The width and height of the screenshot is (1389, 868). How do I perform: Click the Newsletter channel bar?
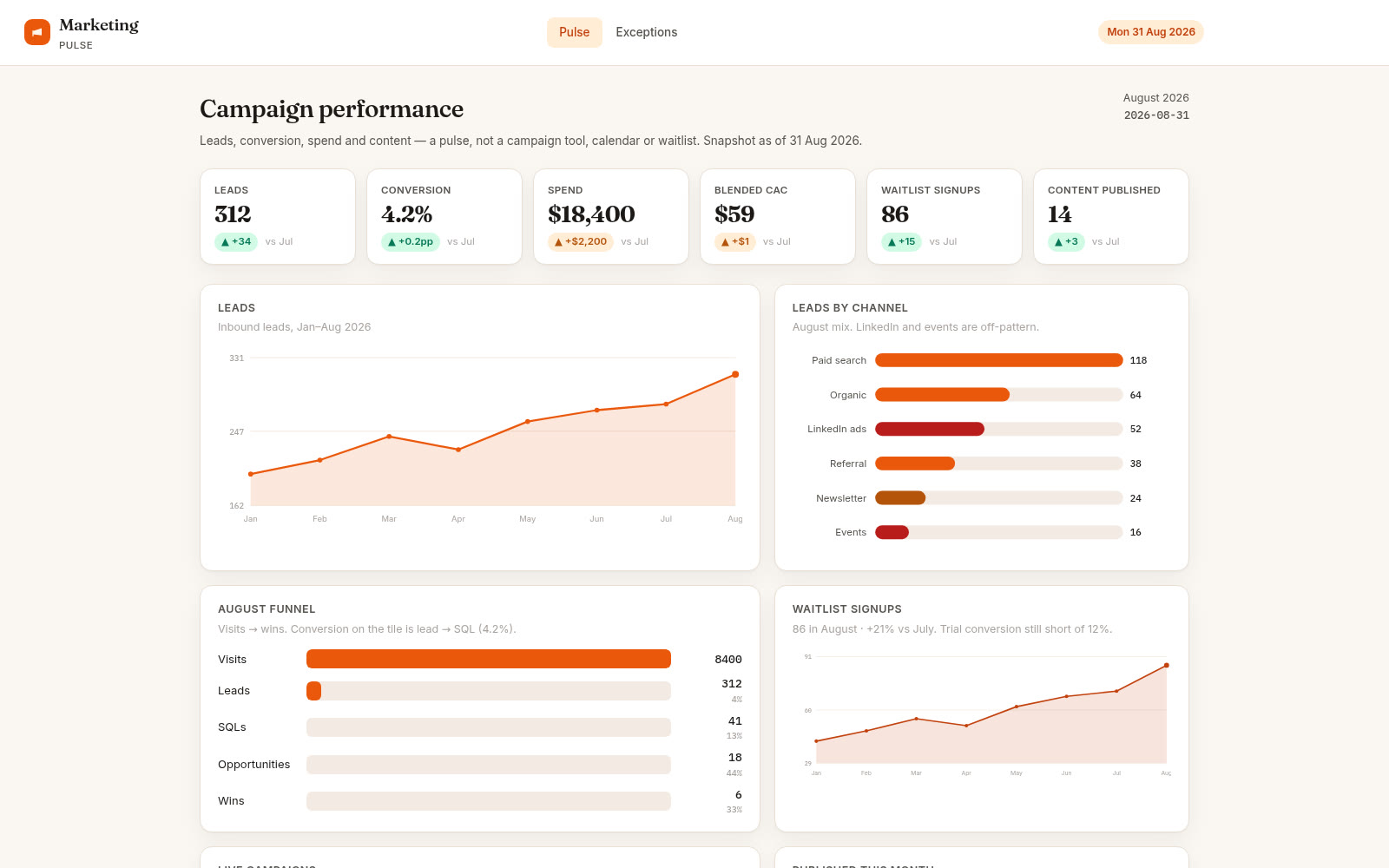click(900, 498)
